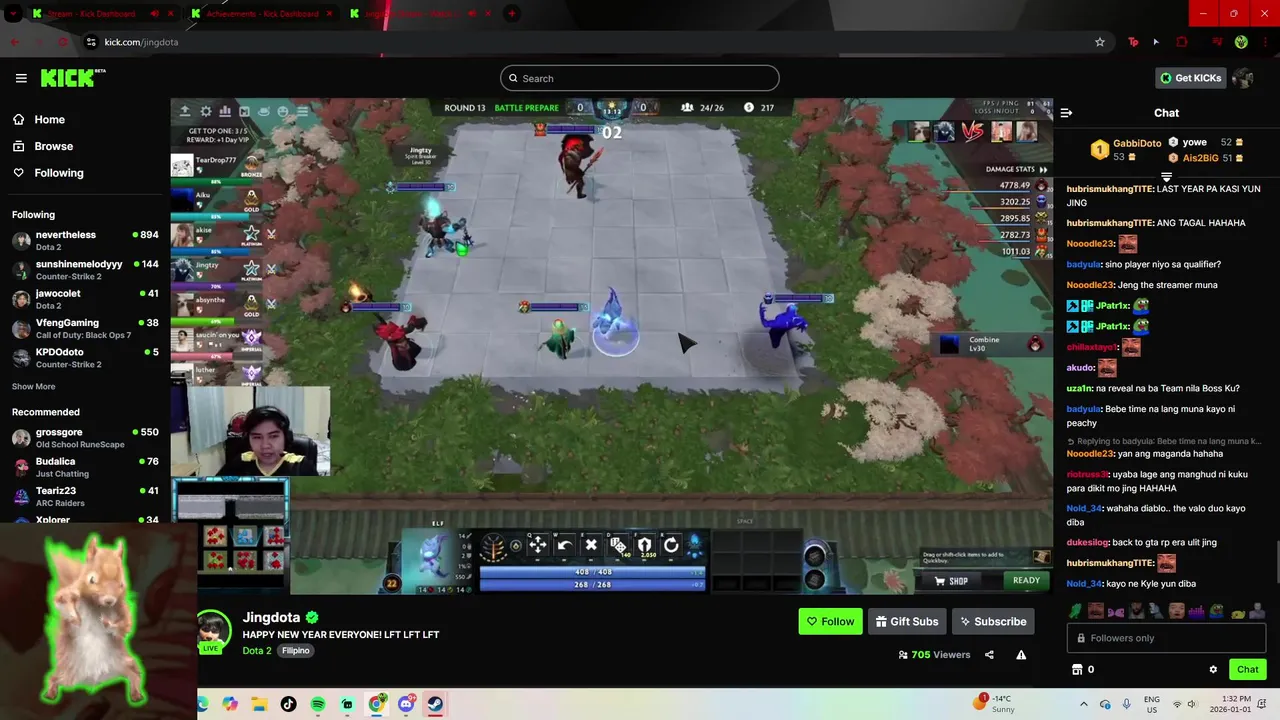Screen dimensions: 1280x720
Task: Open jawocolet channel in sidebar
Action: click(85, 299)
